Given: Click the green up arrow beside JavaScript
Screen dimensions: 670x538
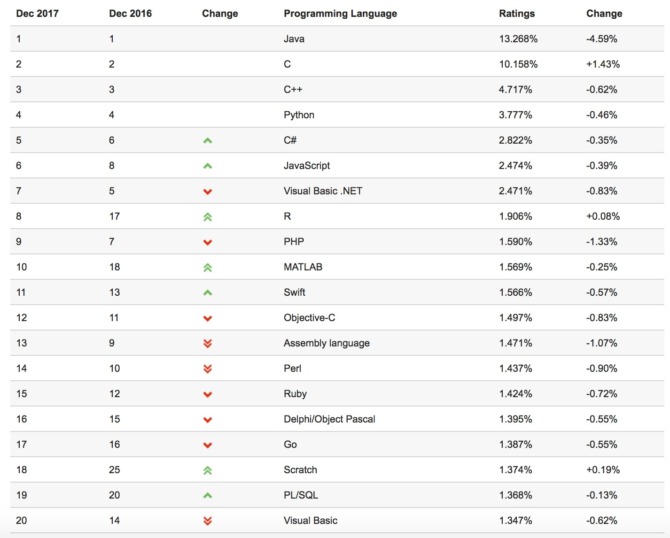Looking at the screenshot, I should 207,166.
